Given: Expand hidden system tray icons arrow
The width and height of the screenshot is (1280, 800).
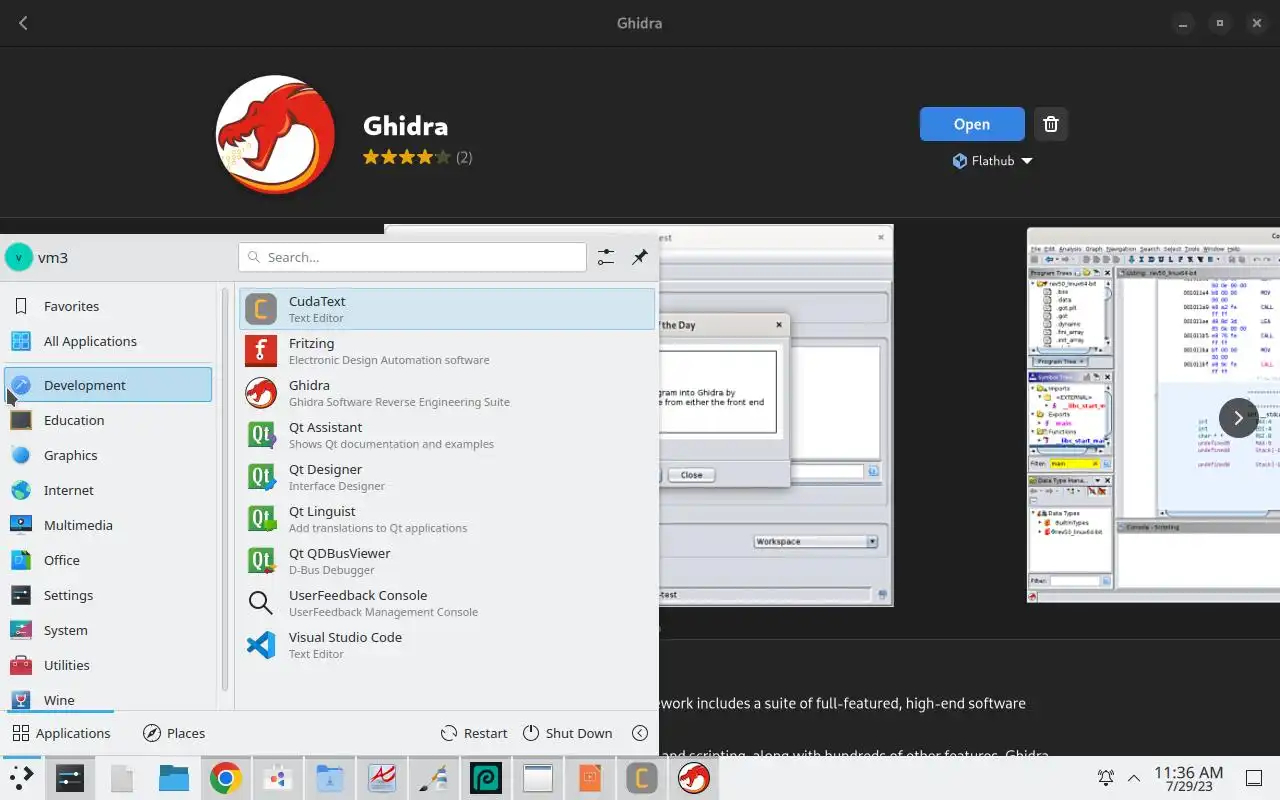Looking at the screenshot, I should coord(1134,778).
